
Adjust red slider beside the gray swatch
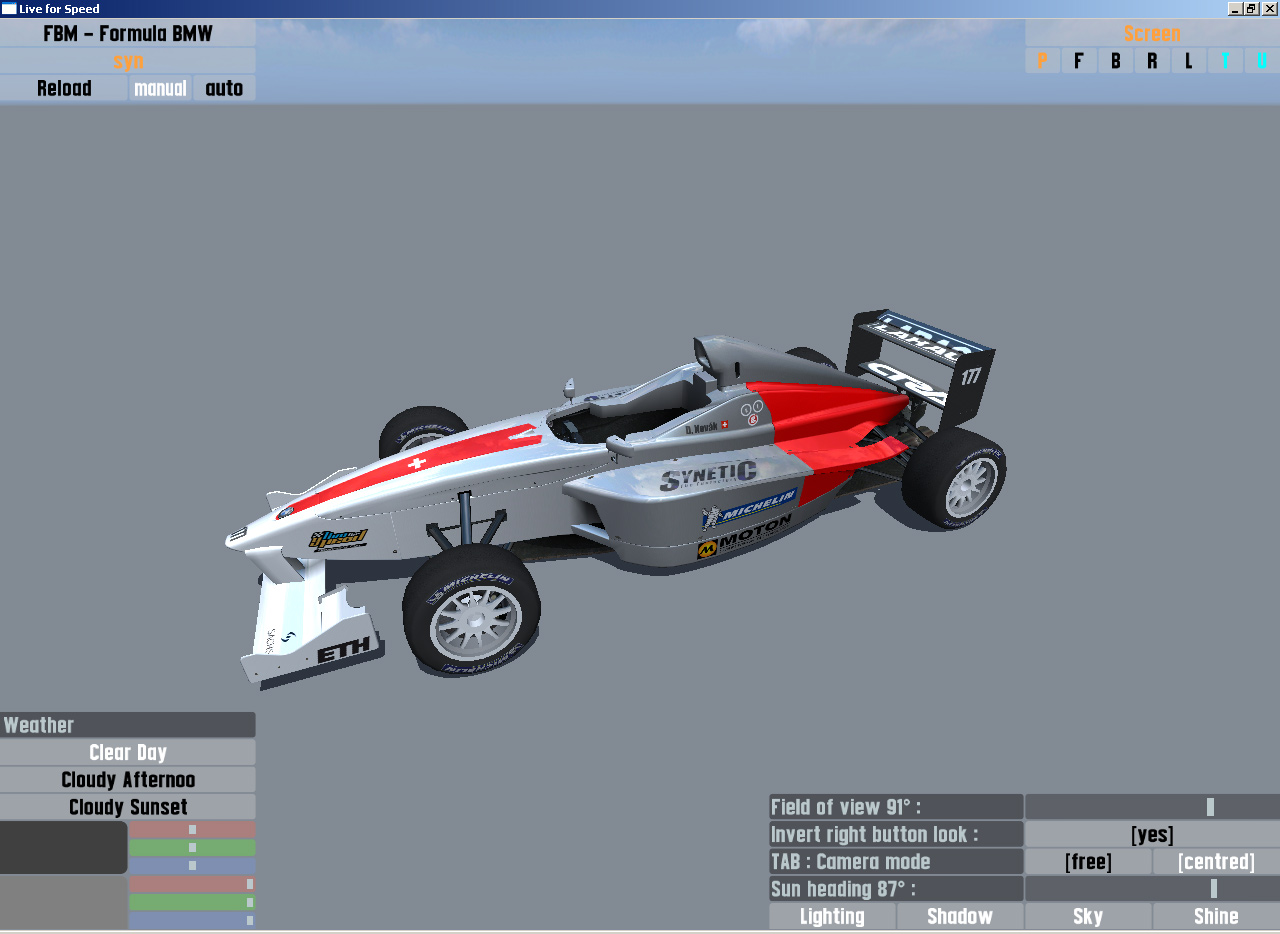(192, 884)
